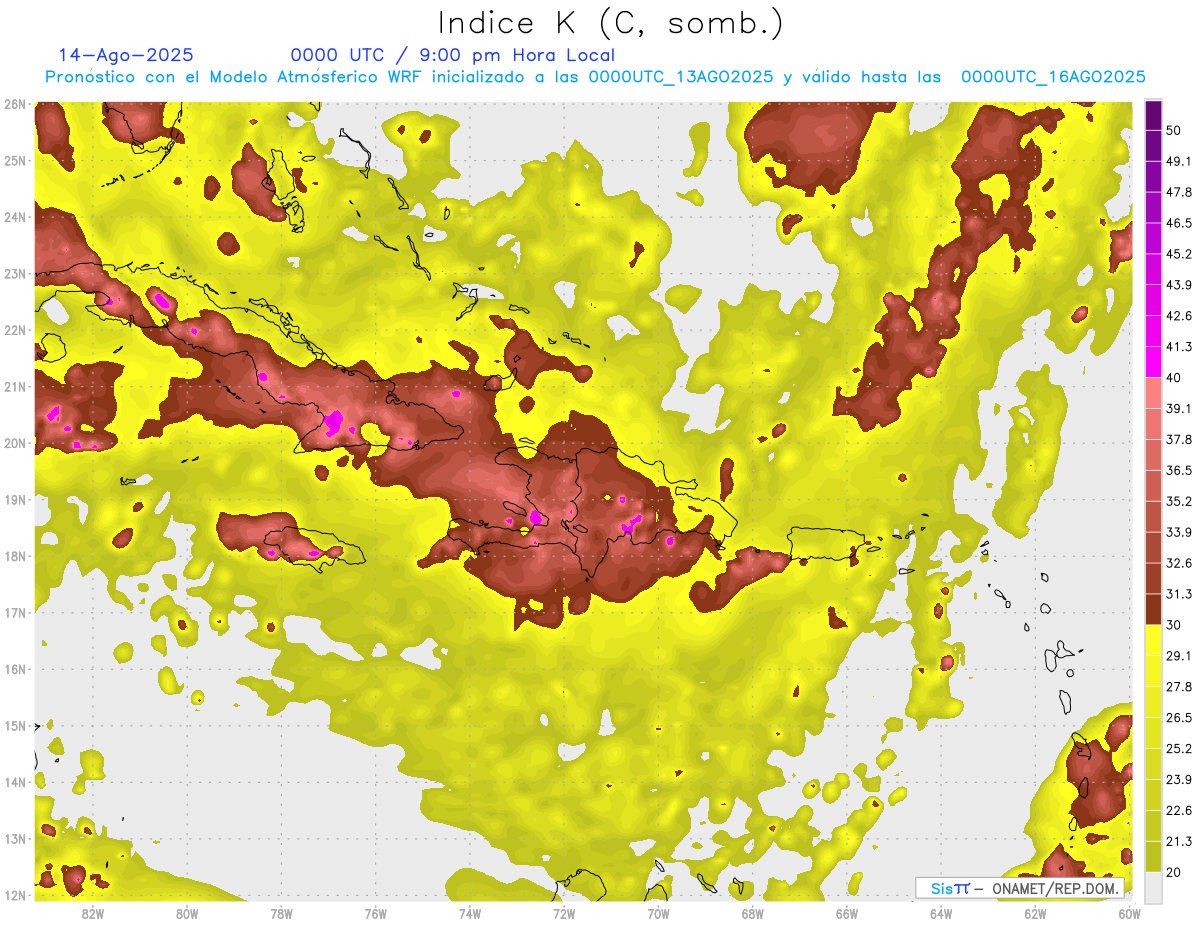1200x927 pixels.
Task: Click the 68W longitude label
Action: coord(753,914)
